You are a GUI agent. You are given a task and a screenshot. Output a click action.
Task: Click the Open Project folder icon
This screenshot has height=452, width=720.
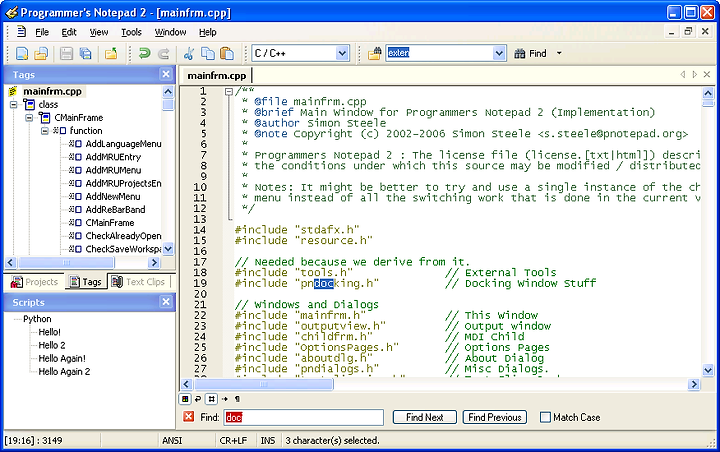click(x=111, y=53)
